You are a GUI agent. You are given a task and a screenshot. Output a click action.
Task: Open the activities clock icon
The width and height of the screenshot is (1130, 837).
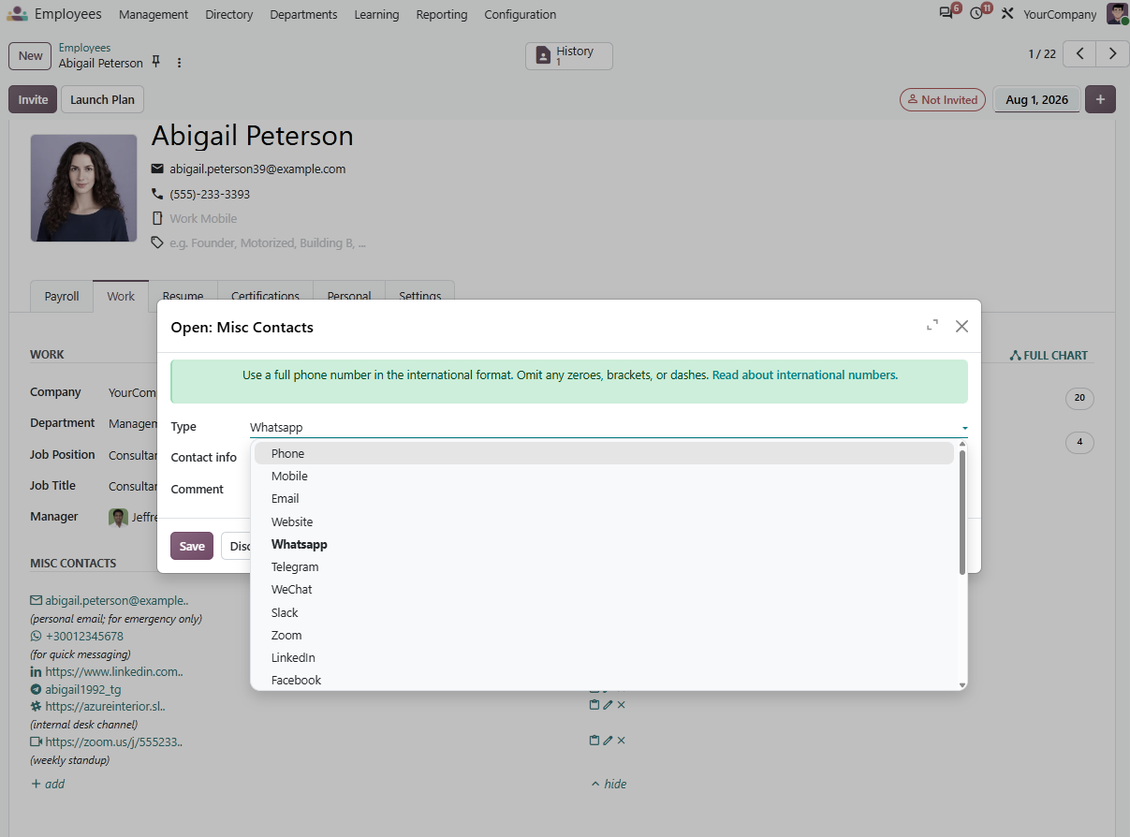[976, 13]
